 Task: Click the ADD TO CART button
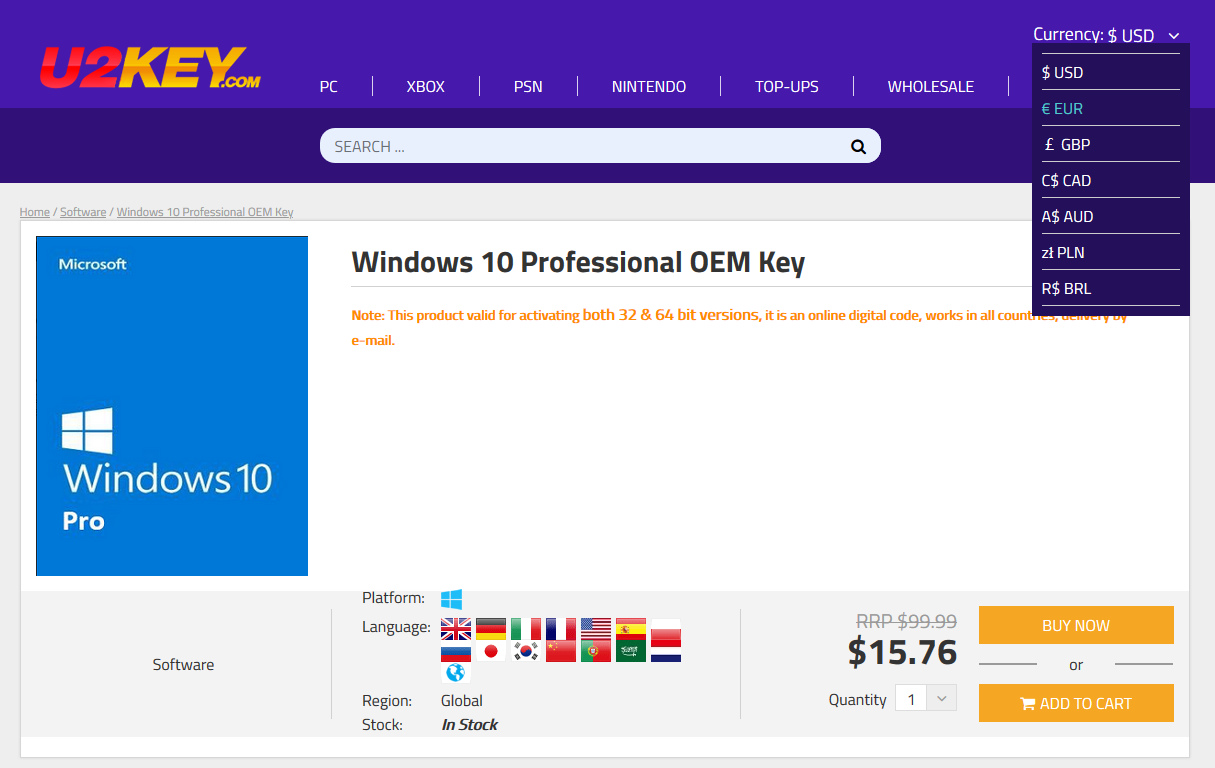tap(1076, 703)
